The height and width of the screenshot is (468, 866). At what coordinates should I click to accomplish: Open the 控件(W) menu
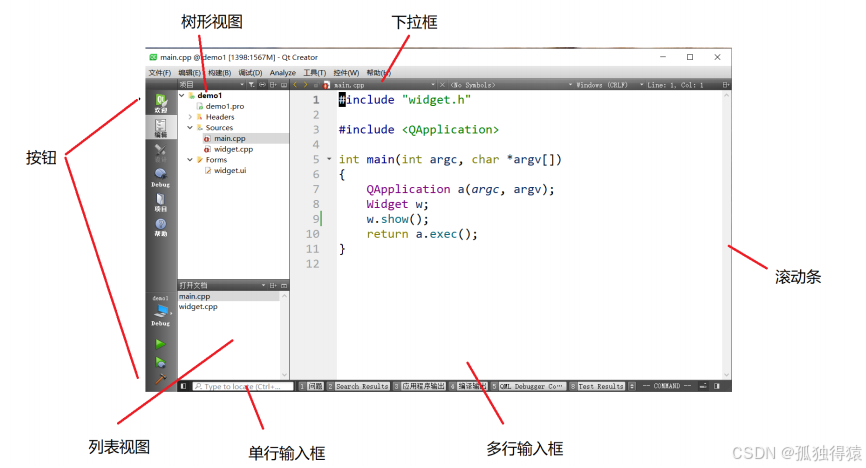(346, 72)
